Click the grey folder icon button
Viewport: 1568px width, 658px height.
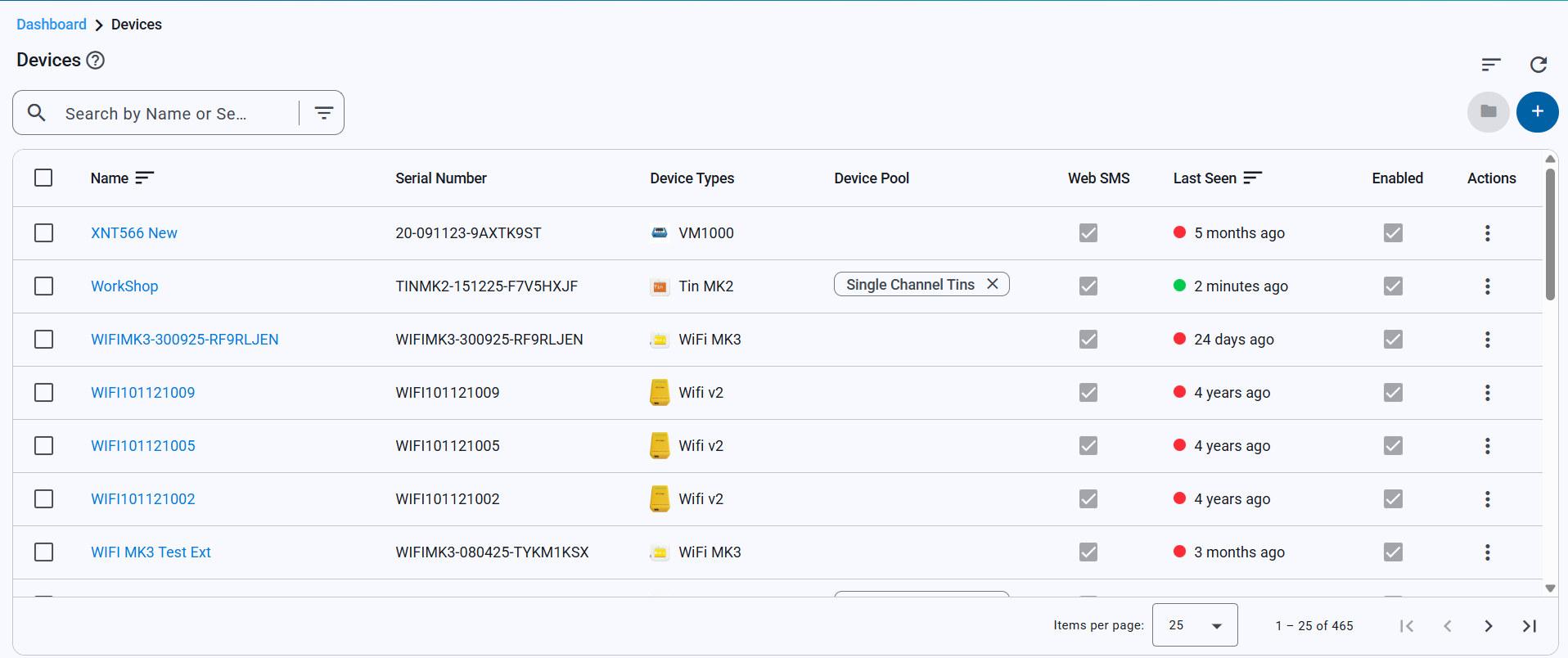1488,112
